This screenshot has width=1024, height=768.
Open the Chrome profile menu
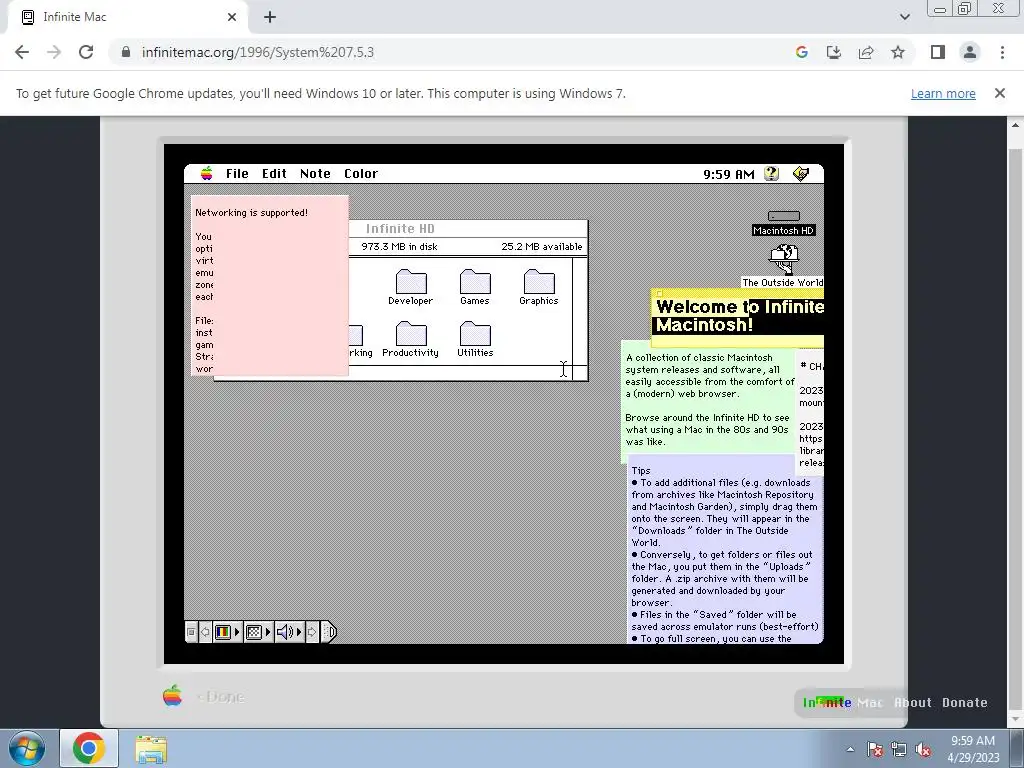tap(970, 52)
